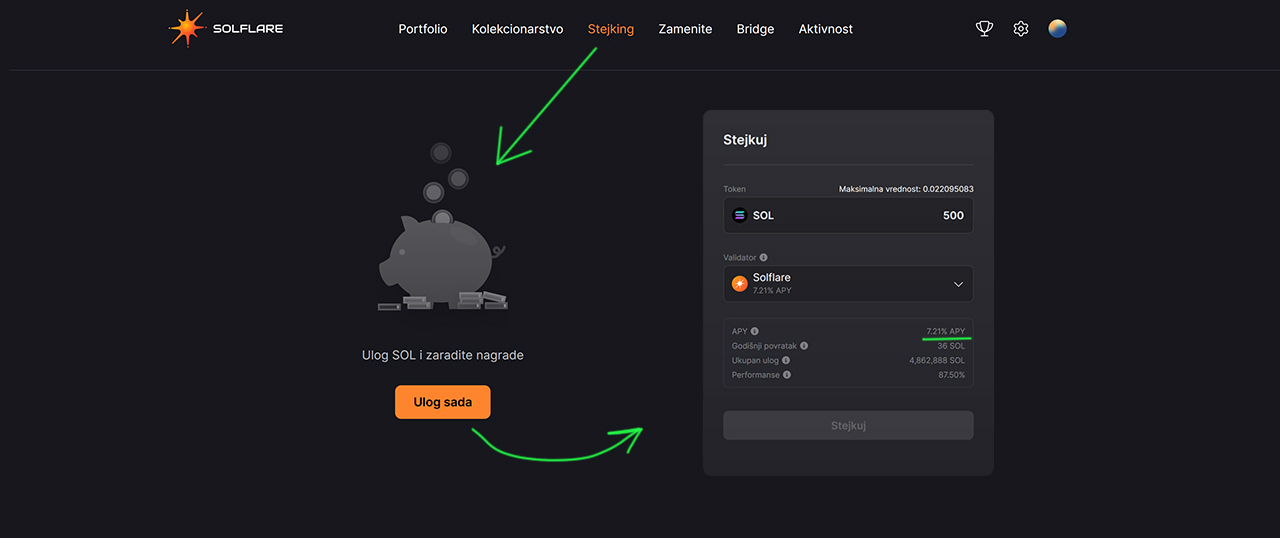Open the settings gear icon

1020,29
